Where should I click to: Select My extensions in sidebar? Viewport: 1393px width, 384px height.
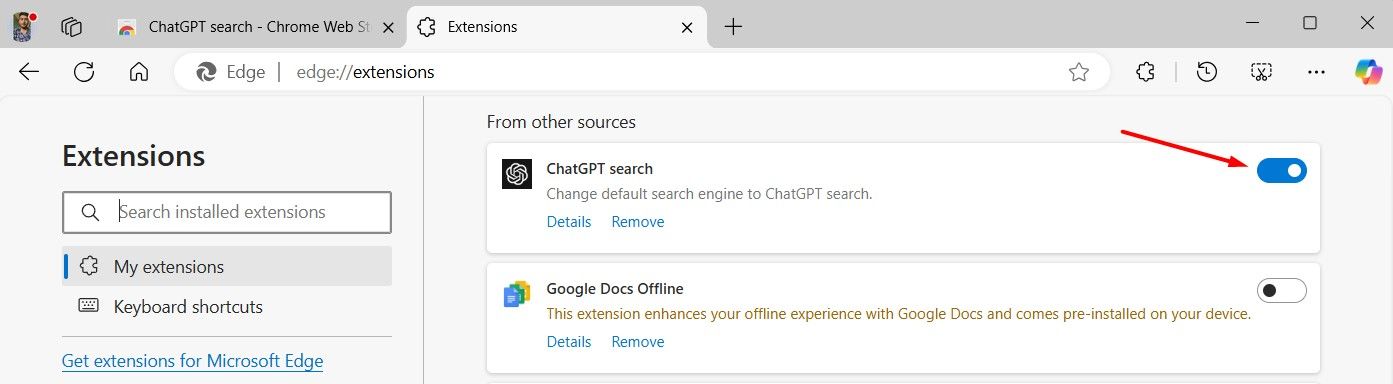tap(227, 267)
